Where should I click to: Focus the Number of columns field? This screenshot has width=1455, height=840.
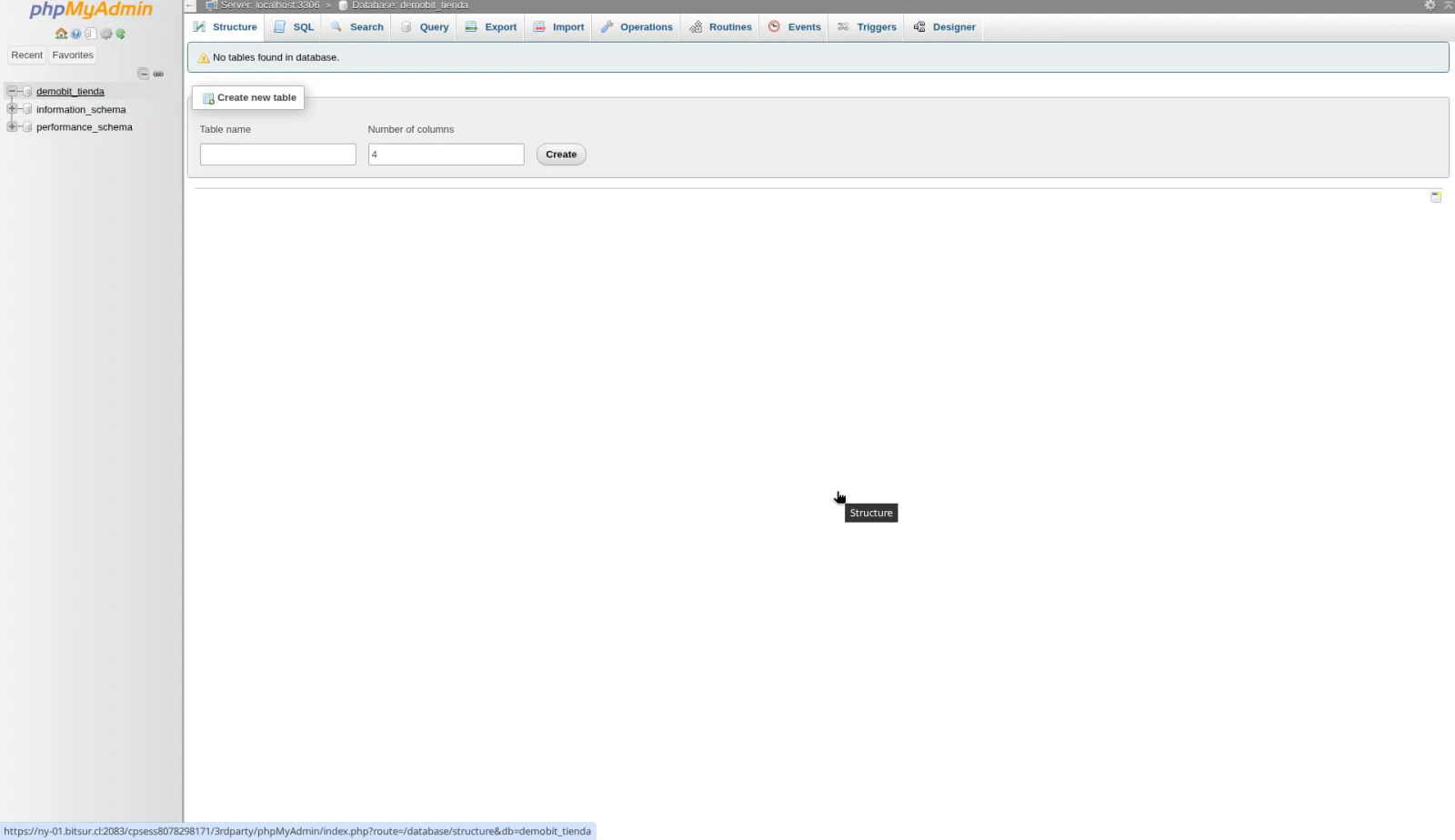[x=447, y=155]
